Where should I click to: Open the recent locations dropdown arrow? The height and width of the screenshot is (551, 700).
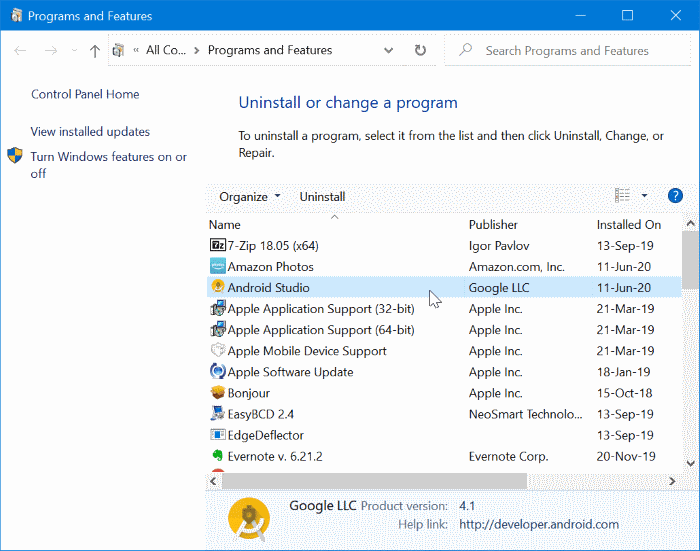74,50
